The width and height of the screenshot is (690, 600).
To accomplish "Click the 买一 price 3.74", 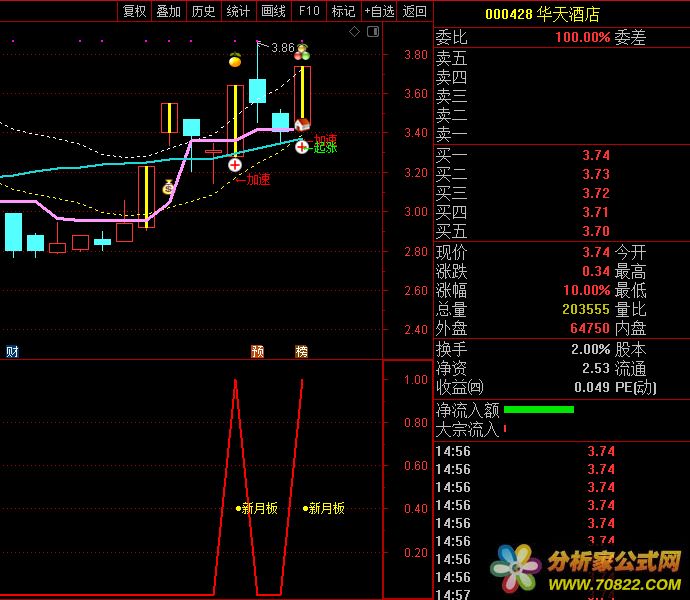I will click(596, 155).
